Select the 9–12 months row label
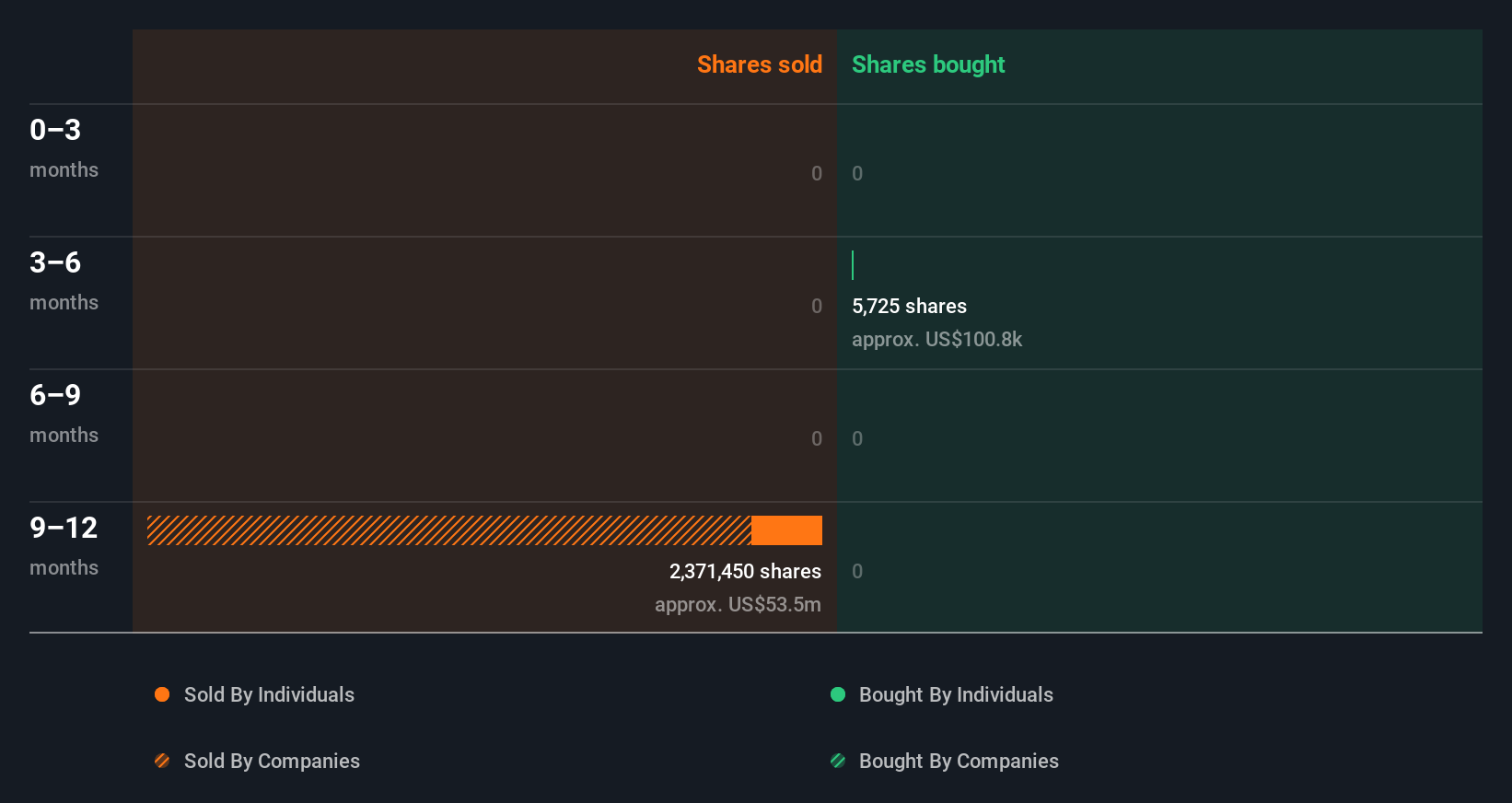The height and width of the screenshot is (803, 1512). tap(64, 546)
